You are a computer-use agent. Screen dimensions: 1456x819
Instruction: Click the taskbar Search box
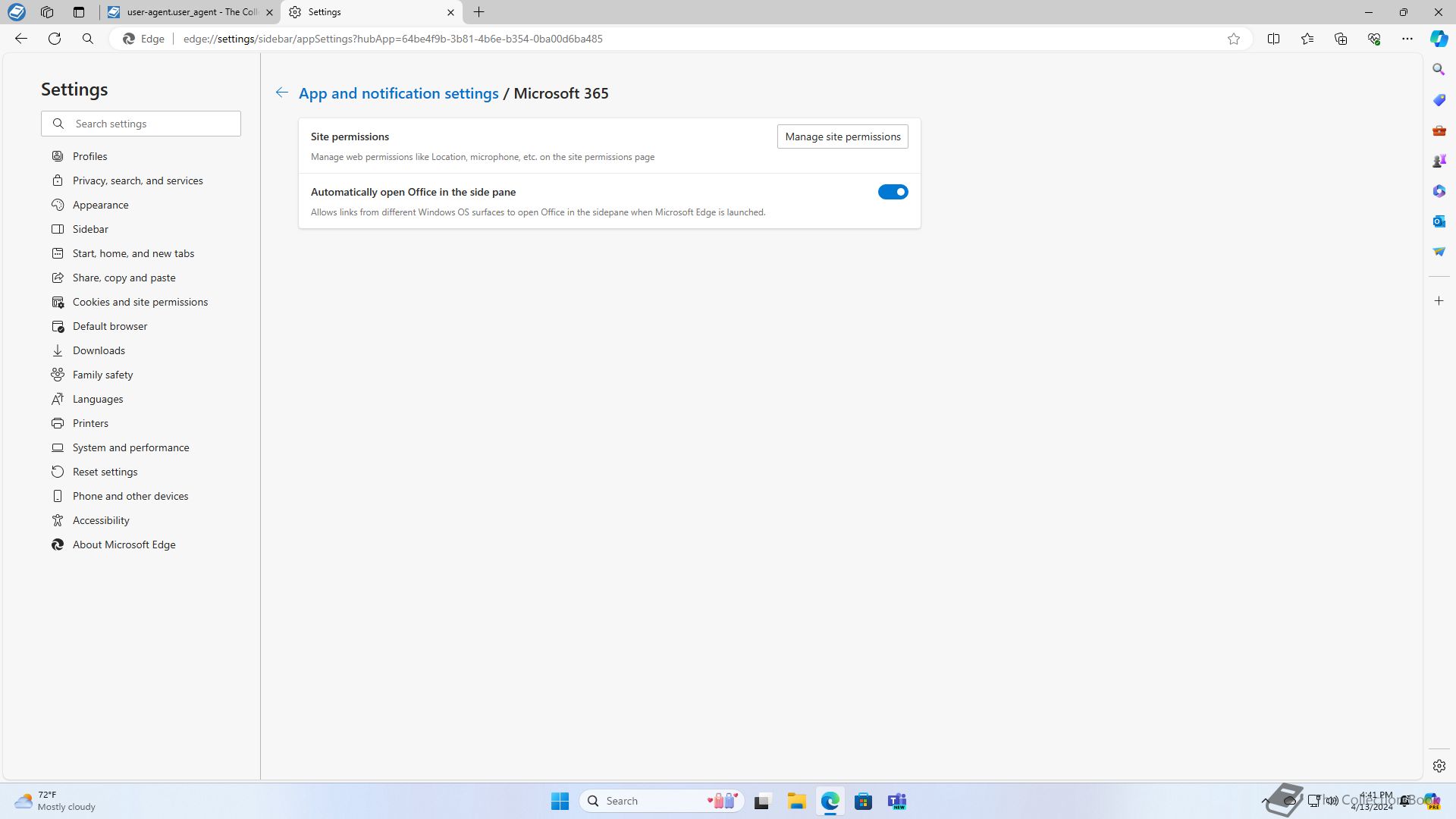[661, 801]
